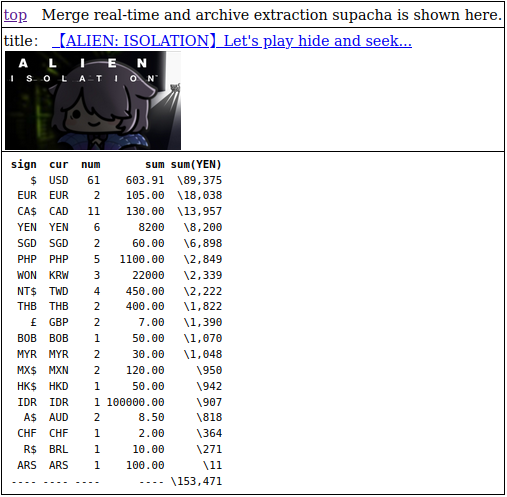Click the BRL currency code
This screenshot has width=507, height=497.
click(59, 449)
